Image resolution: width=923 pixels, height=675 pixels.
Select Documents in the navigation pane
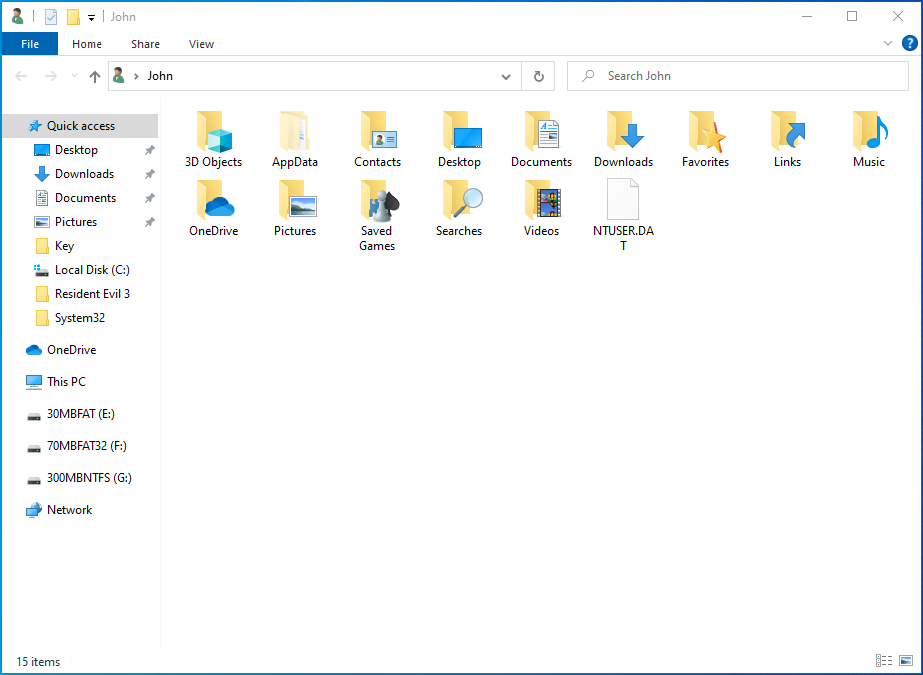pyautogui.click(x=85, y=198)
